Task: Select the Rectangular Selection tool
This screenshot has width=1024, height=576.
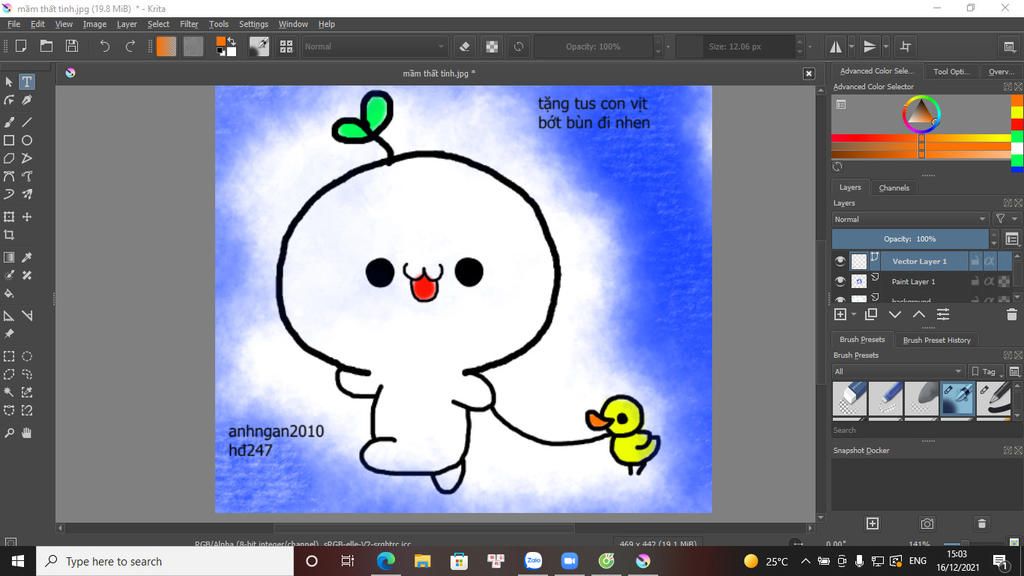Action: tap(9, 357)
